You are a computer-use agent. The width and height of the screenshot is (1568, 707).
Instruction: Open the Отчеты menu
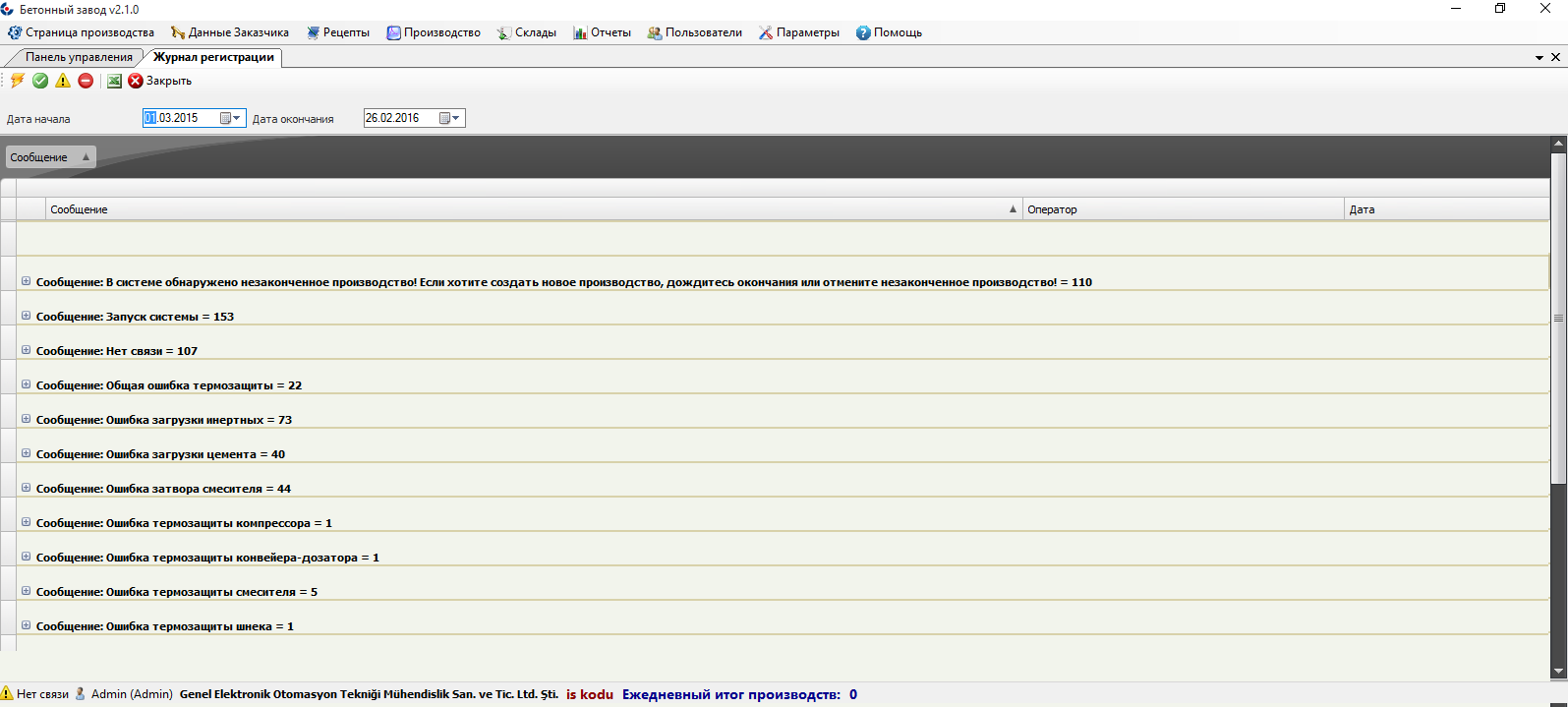point(602,32)
